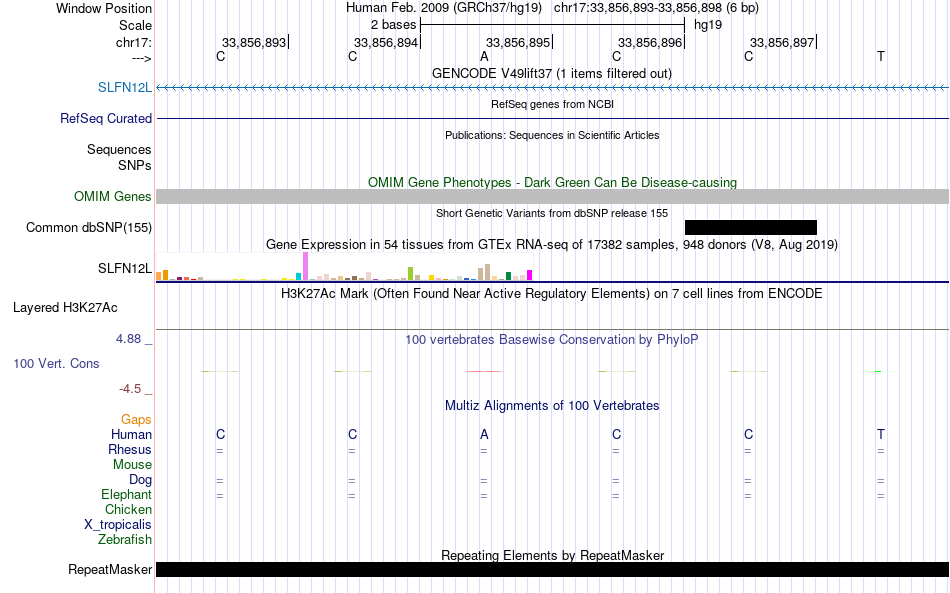Open Repeating Elements by RepeatMasker title

coord(552,555)
